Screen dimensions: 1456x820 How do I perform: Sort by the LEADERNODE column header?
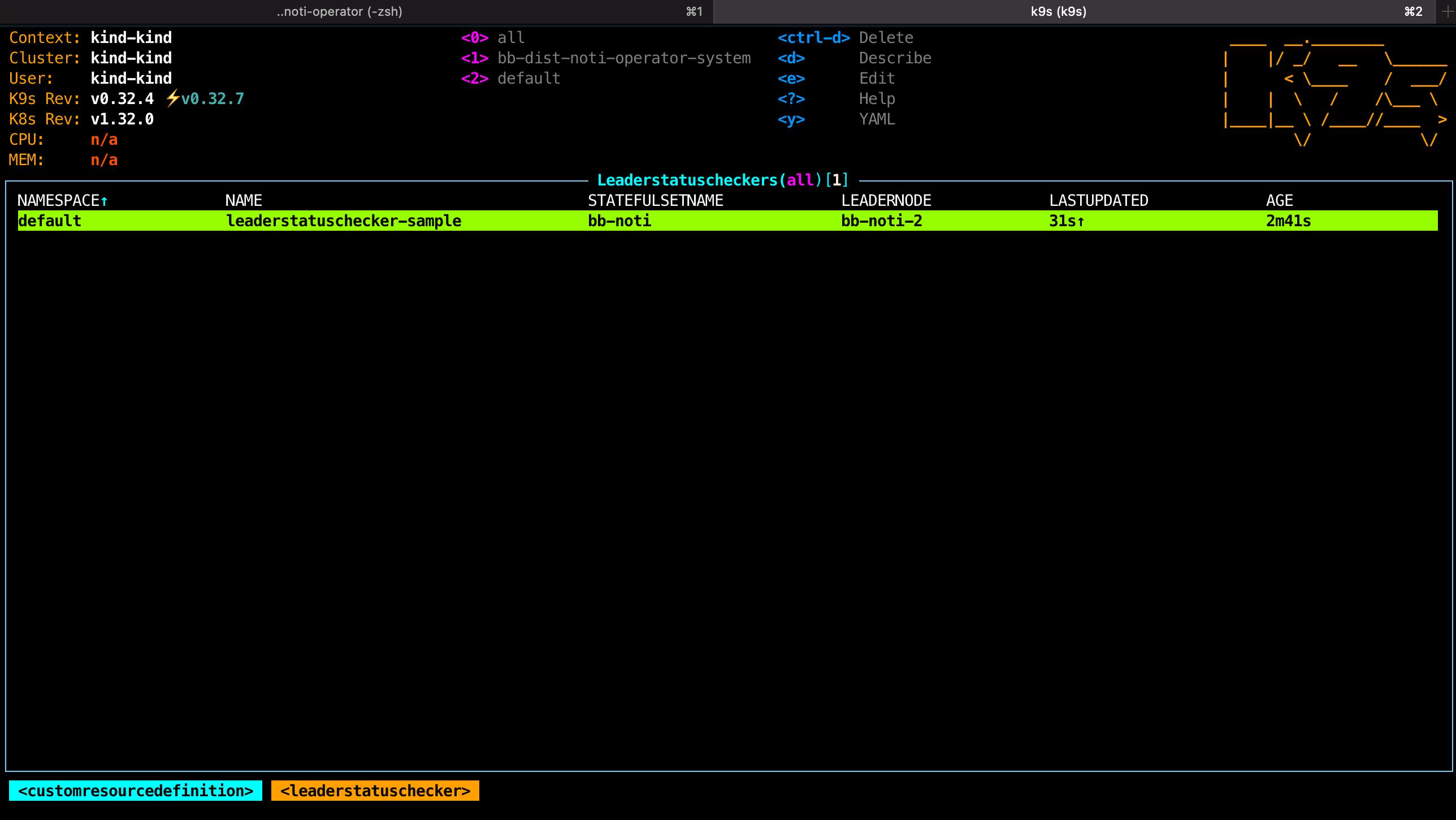[886, 200]
